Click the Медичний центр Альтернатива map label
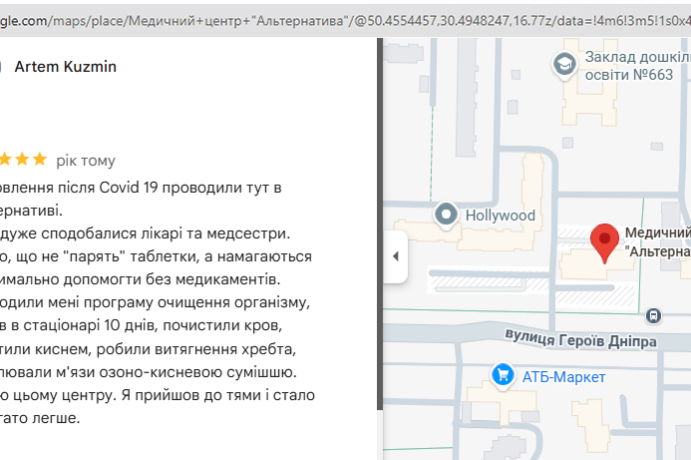The image size is (691, 460). [x=657, y=242]
